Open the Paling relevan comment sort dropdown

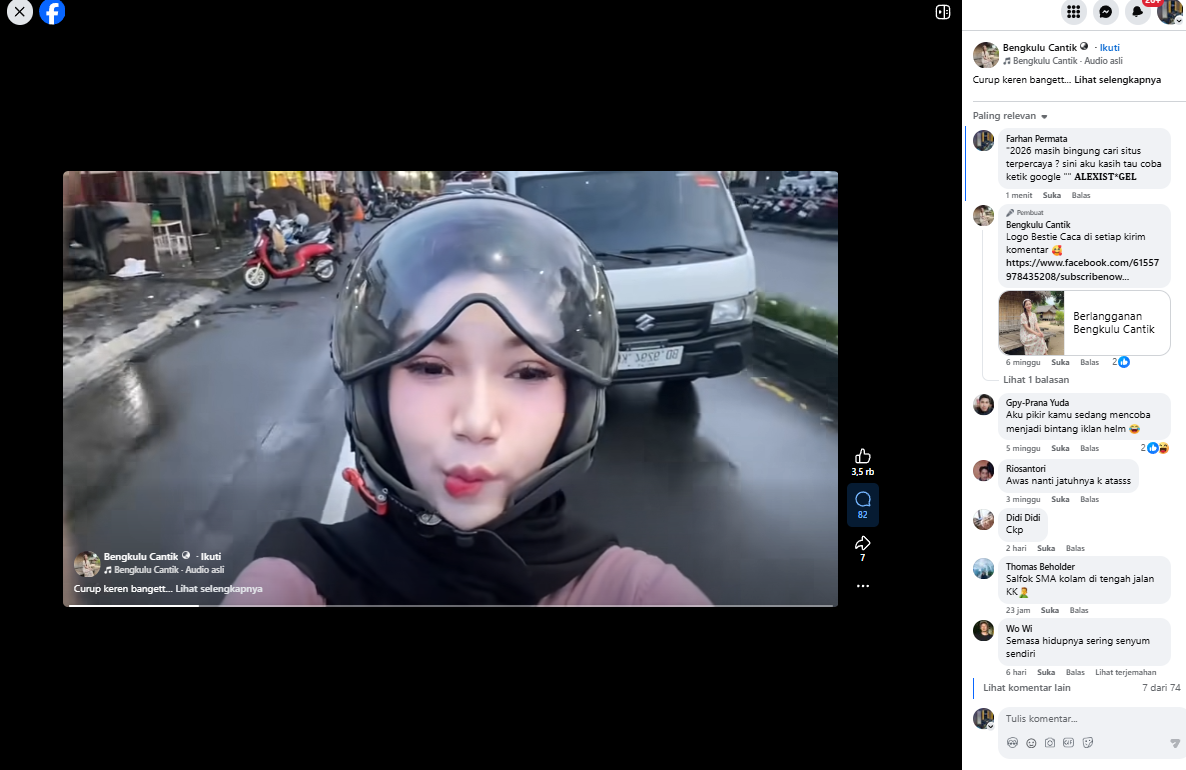(x=1010, y=116)
